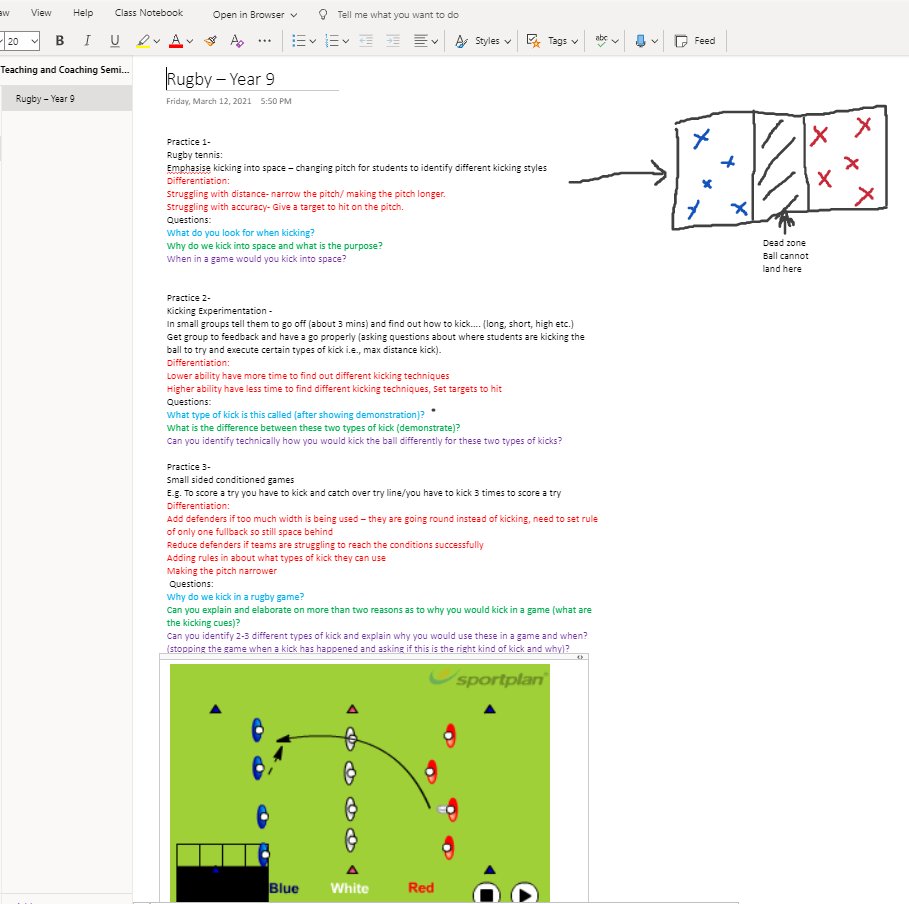Open the Class Notebook tab

click(x=149, y=13)
